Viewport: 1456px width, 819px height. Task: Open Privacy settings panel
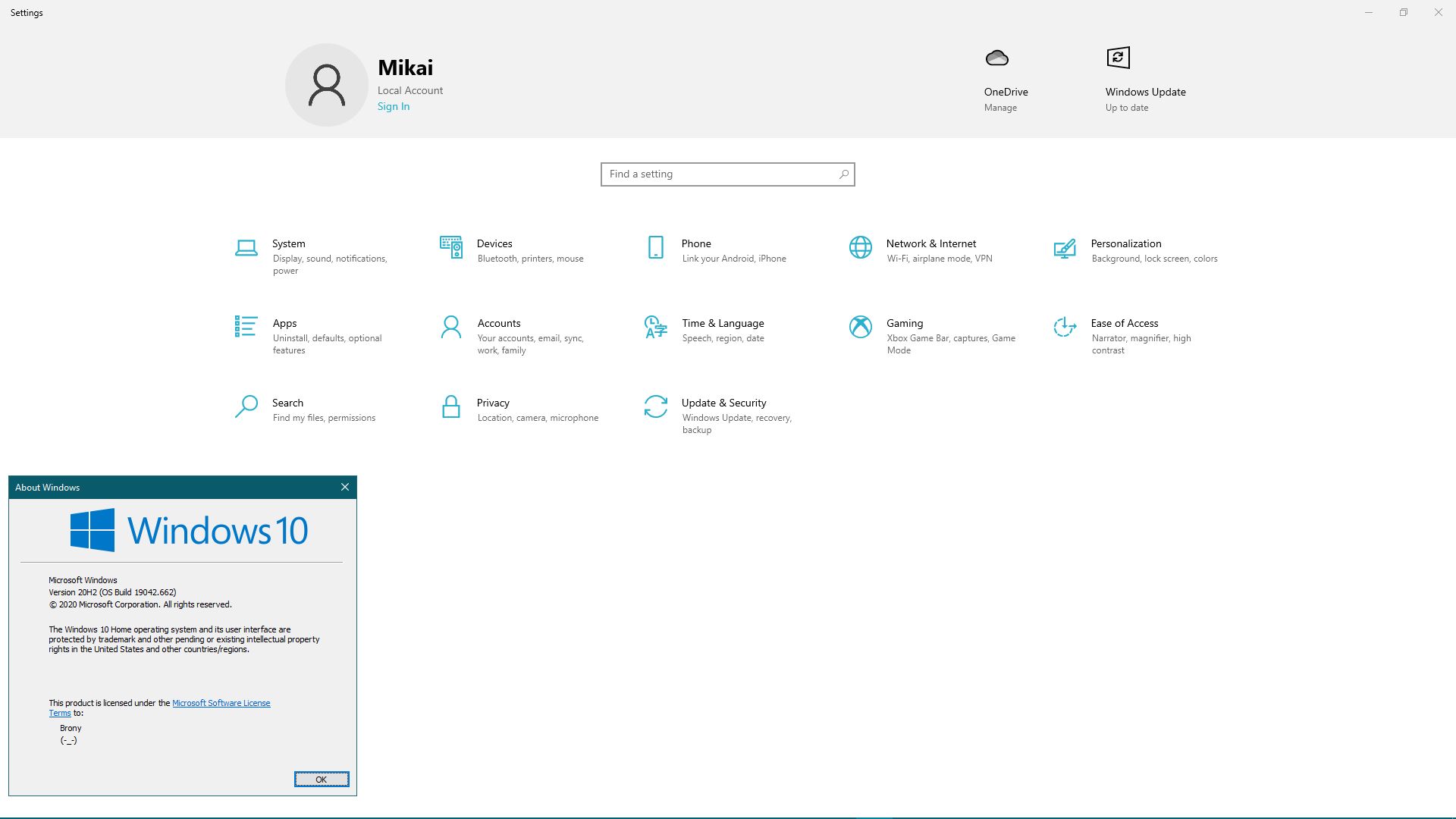point(494,408)
